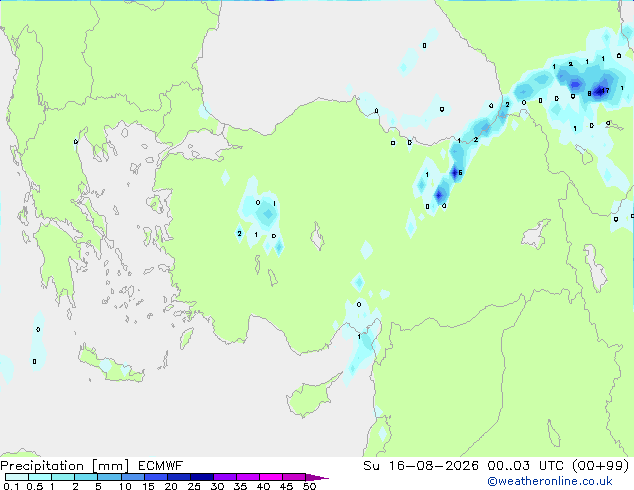Click the Su 16-08-2026 date text
634x490 pixels.
point(421,466)
